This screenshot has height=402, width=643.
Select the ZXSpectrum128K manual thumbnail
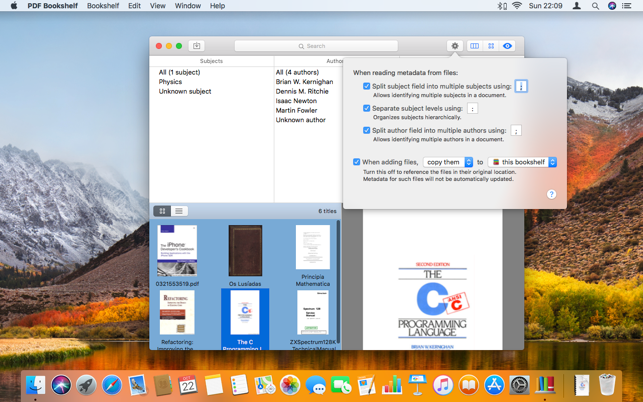point(313,313)
